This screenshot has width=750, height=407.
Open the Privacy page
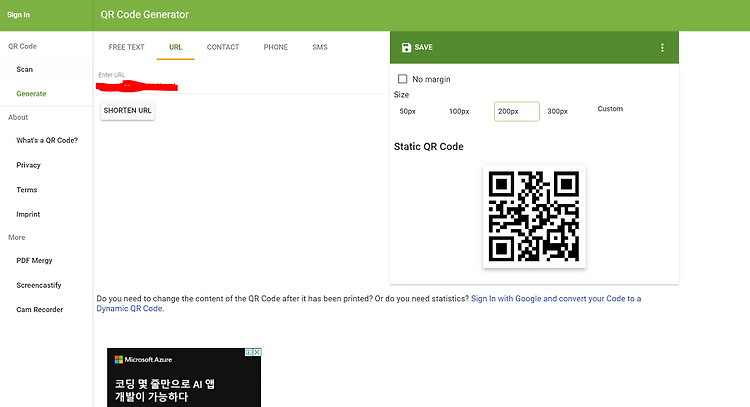(x=28, y=165)
